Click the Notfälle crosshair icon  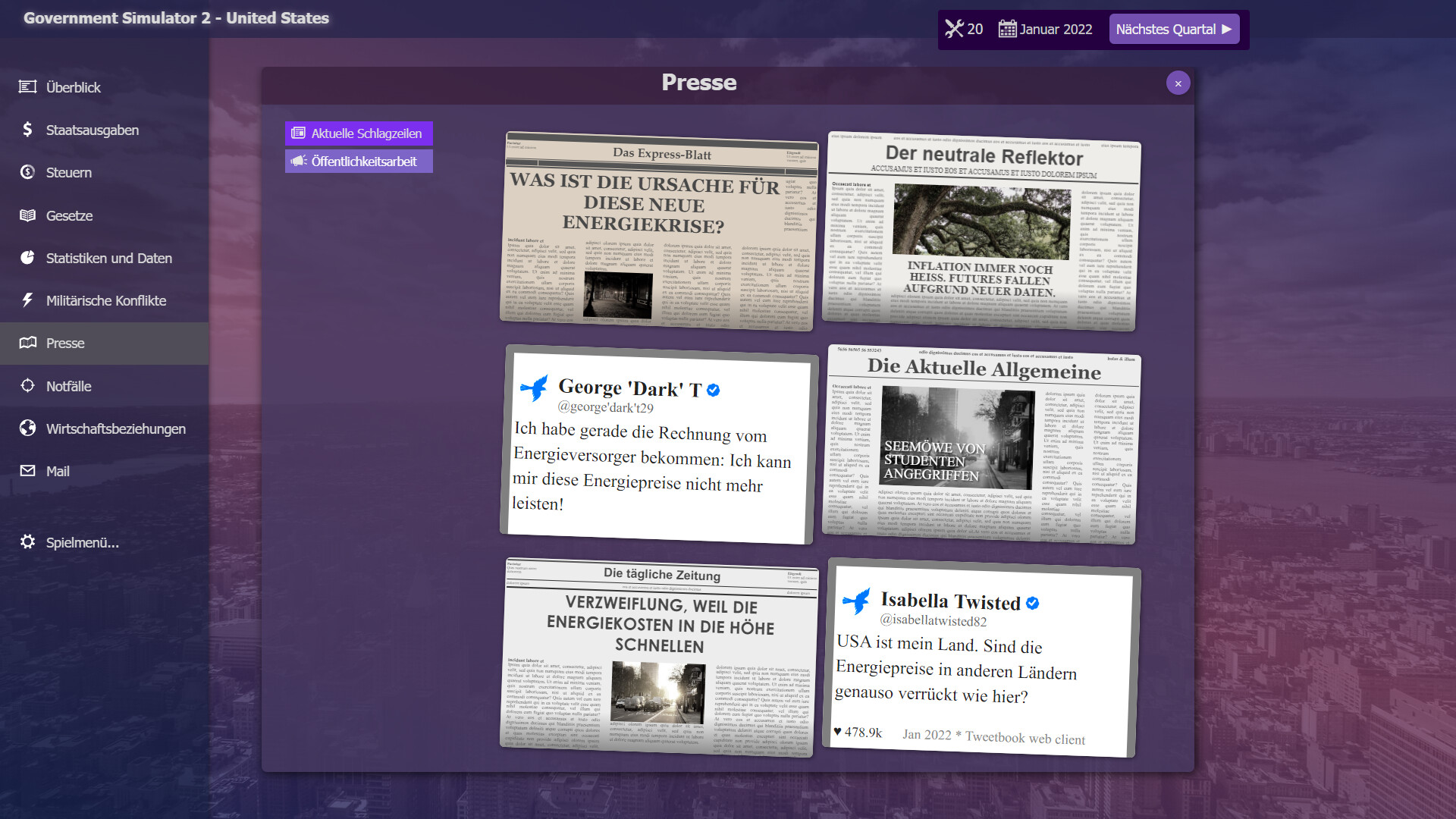coord(27,385)
